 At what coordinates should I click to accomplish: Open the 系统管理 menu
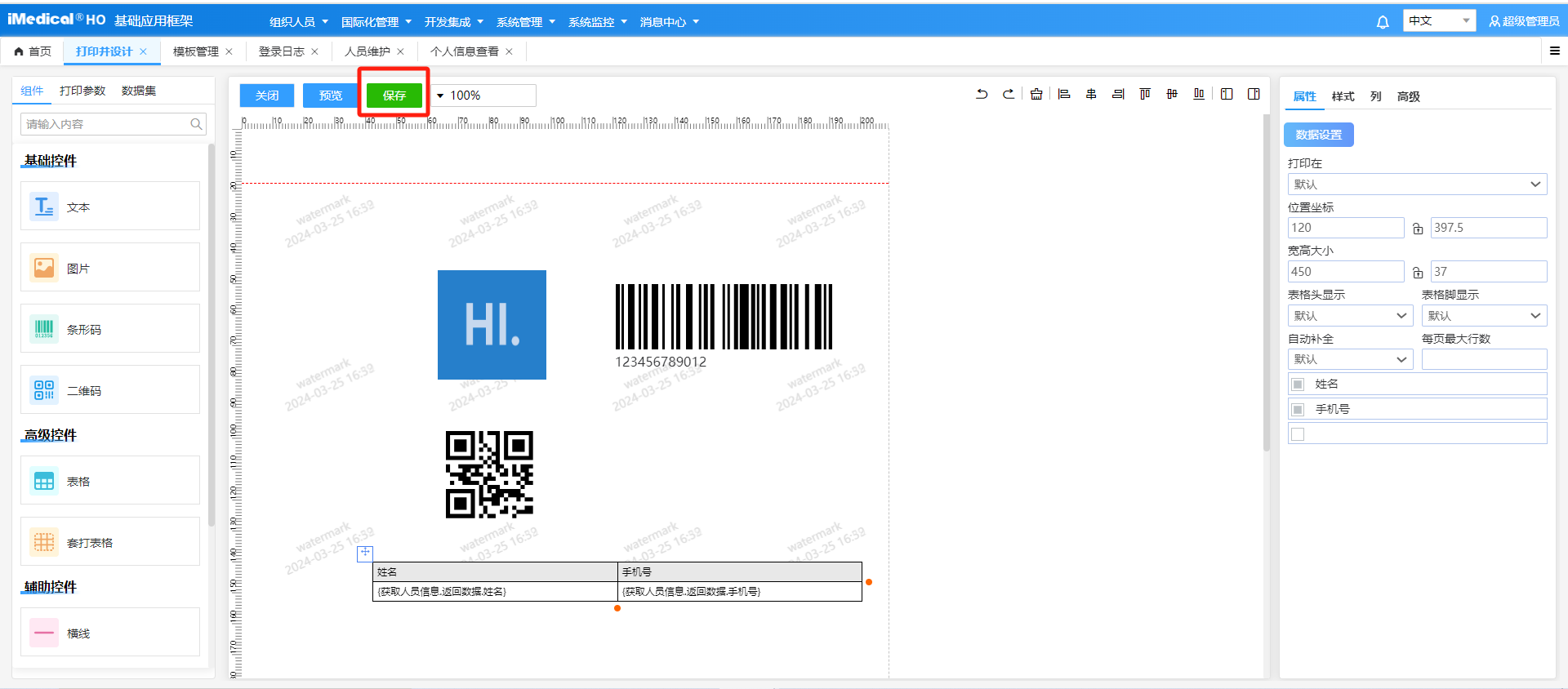pos(525,22)
